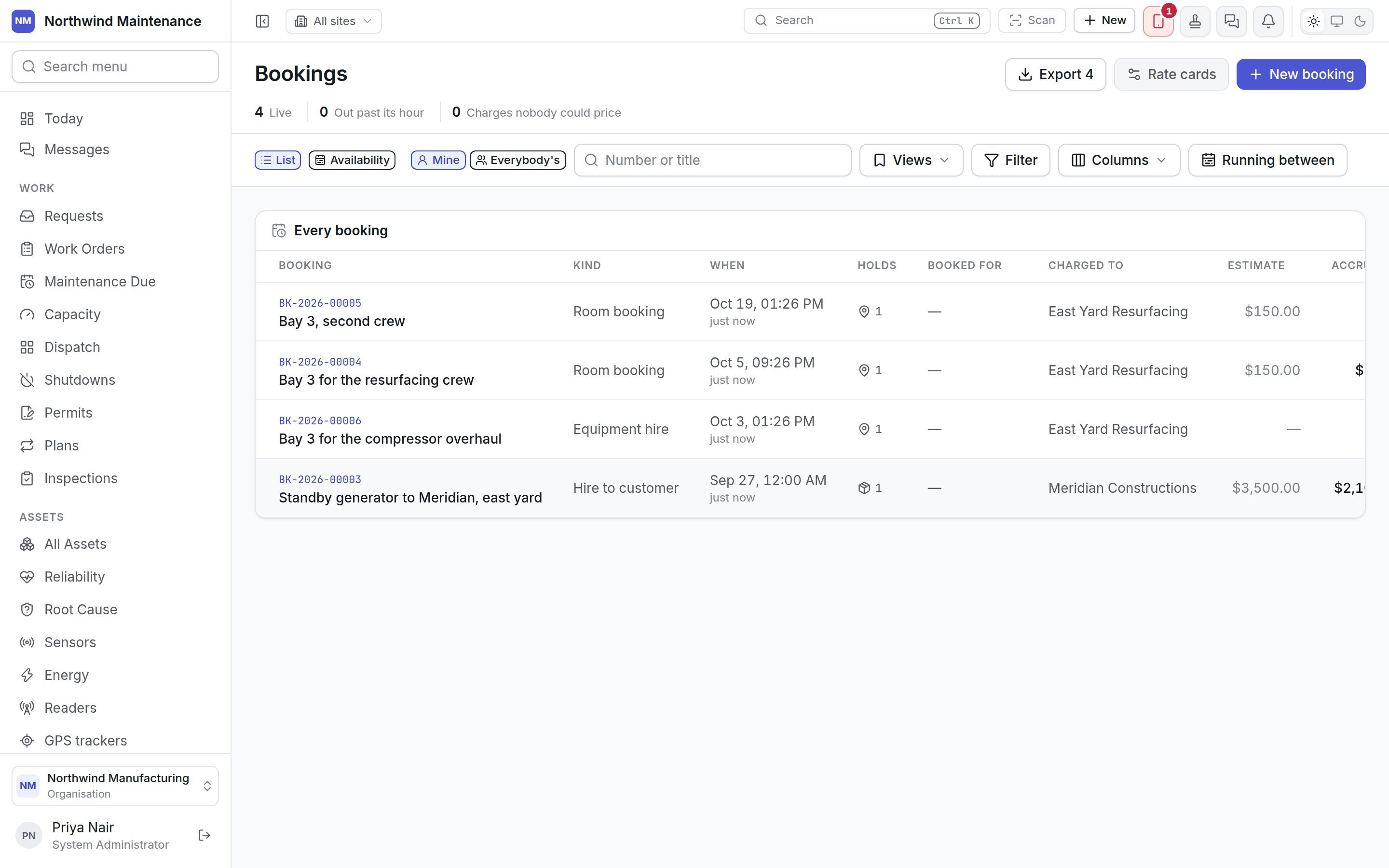Open the Readers page
The height and width of the screenshot is (868, 1389).
point(115,707)
